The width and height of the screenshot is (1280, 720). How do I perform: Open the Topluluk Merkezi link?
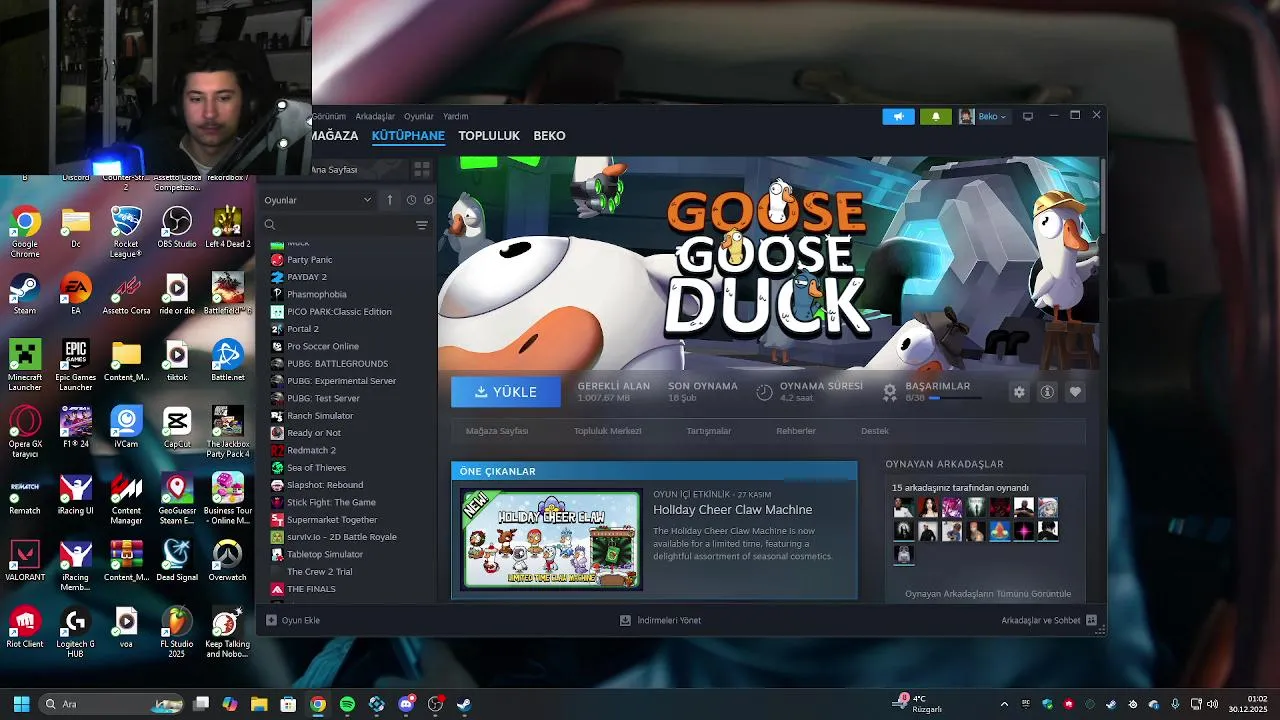click(x=607, y=431)
